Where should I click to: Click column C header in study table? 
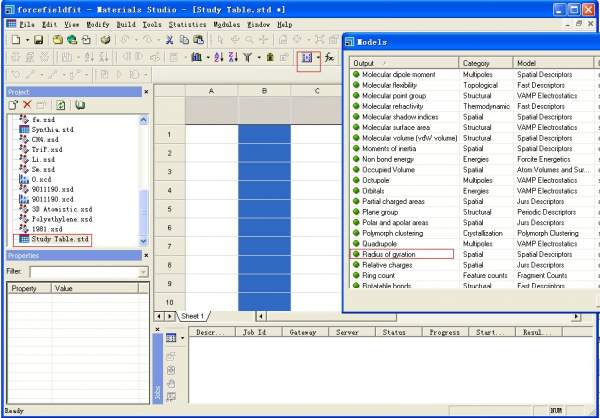(x=316, y=91)
